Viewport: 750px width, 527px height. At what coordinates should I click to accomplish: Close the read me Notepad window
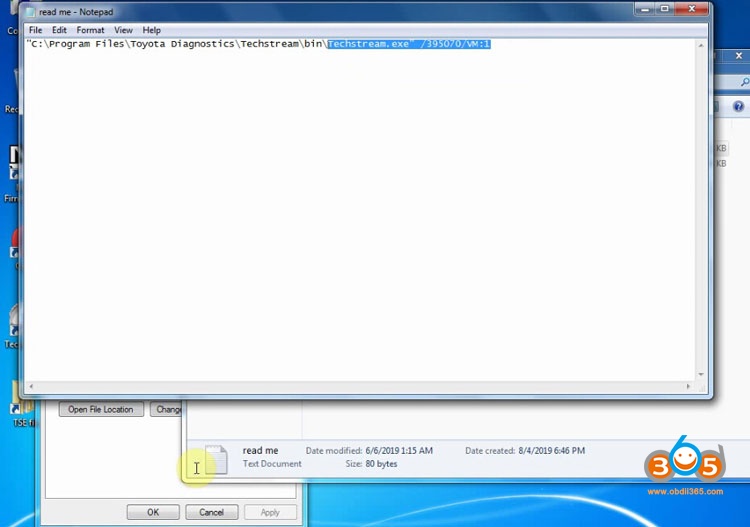(x=692, y=9)
